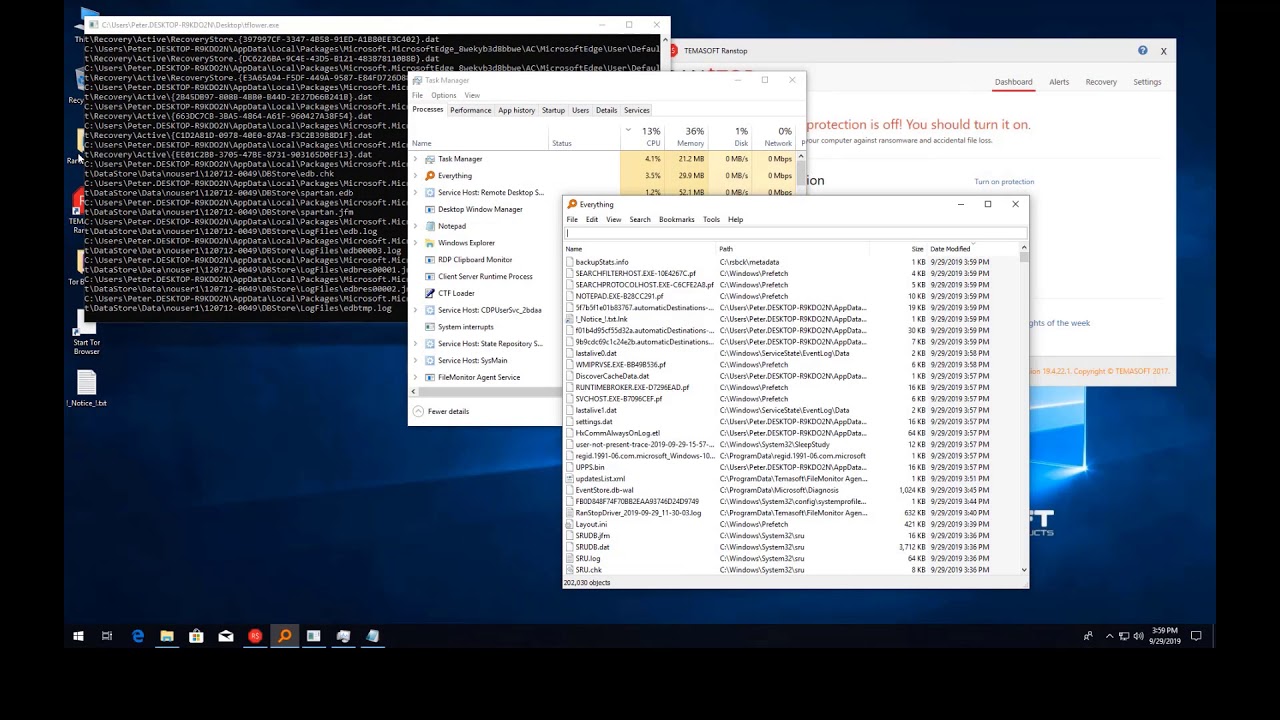Expand Service Host: Remote Desktop row

pyautogui.click(x=416, y=192)
